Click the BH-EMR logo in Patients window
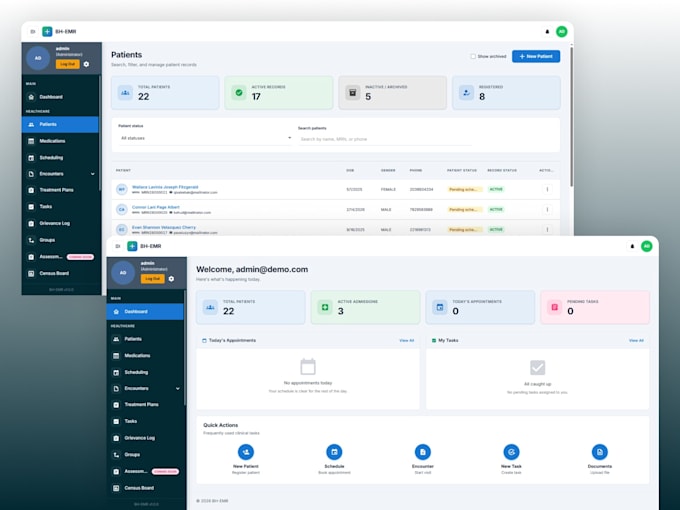This screenshot has width=680, height=510. tap(47, 32)
